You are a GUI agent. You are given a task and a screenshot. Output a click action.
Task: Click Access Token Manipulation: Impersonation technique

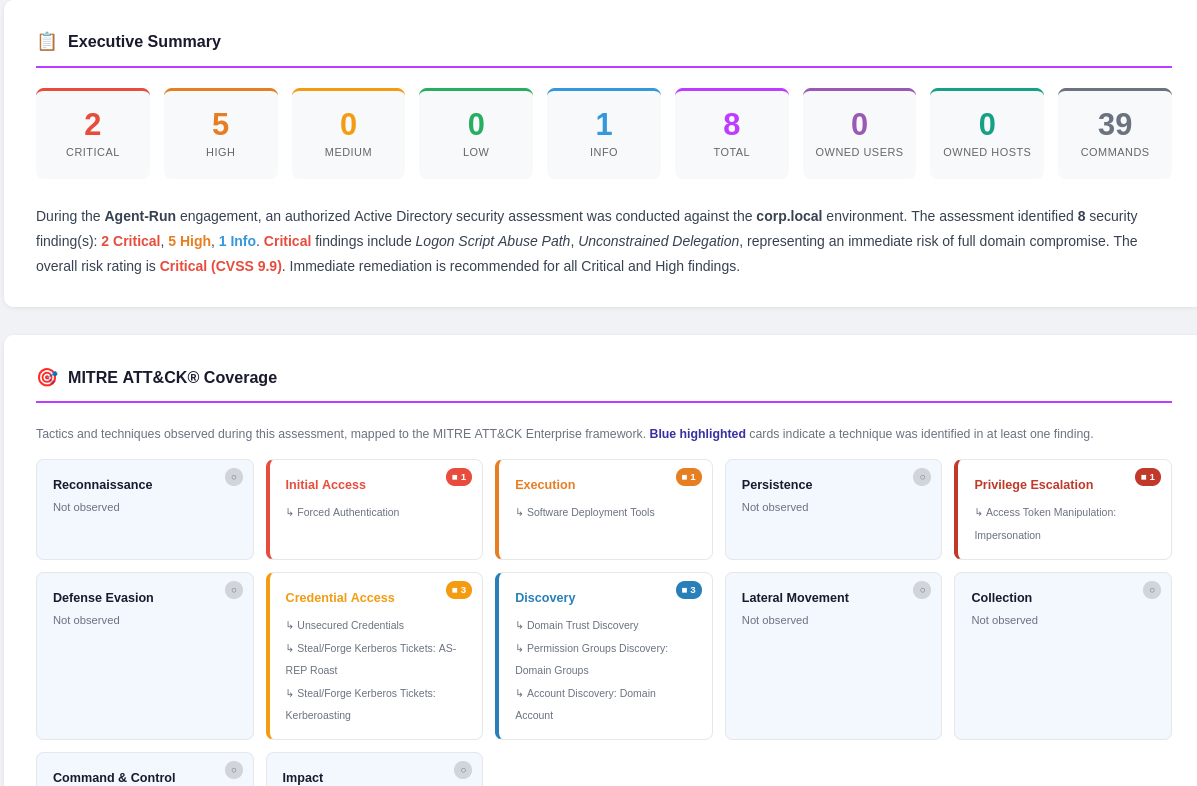1045,523
